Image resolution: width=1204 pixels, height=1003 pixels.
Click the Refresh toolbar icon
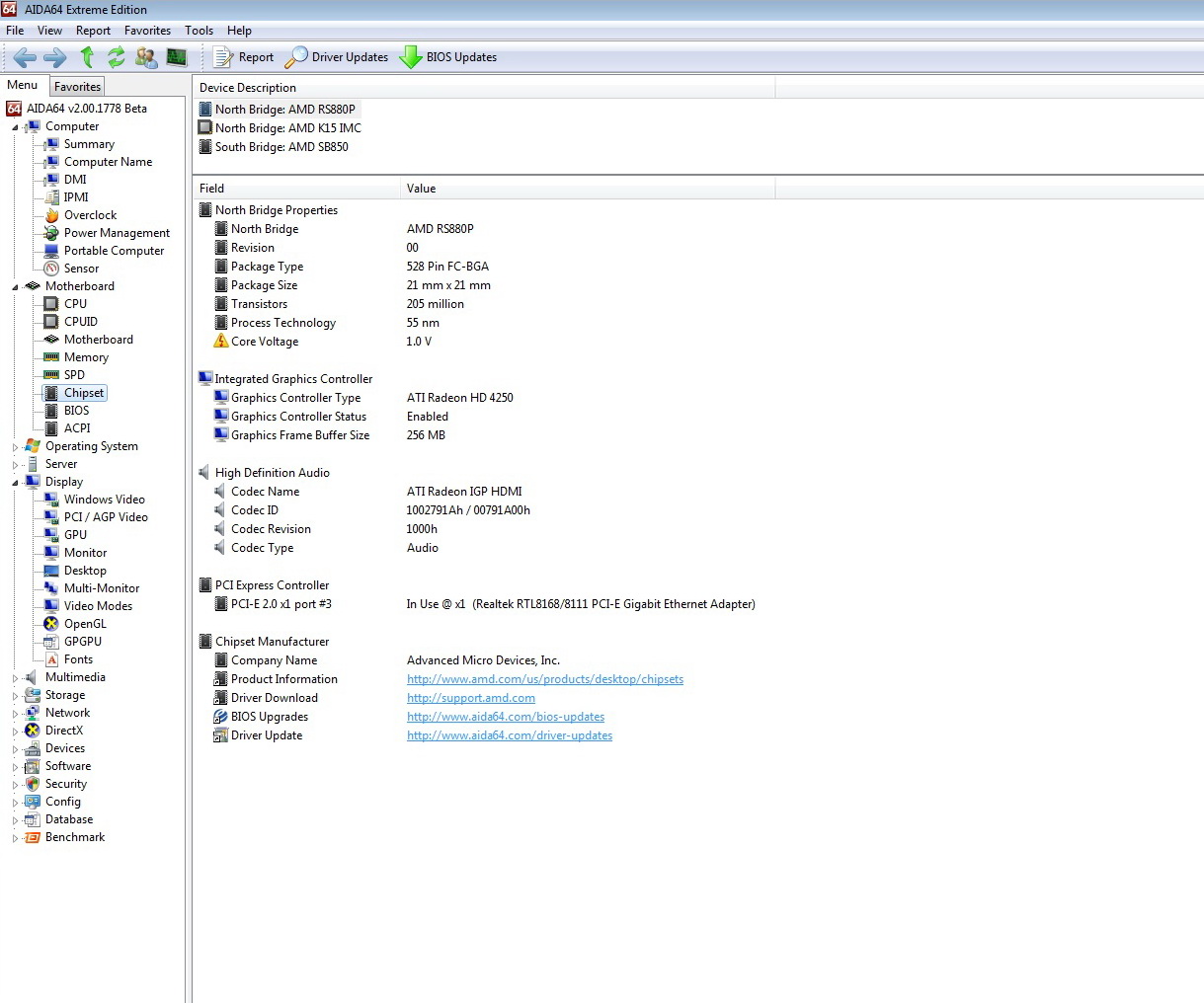[x=117, y=57]
